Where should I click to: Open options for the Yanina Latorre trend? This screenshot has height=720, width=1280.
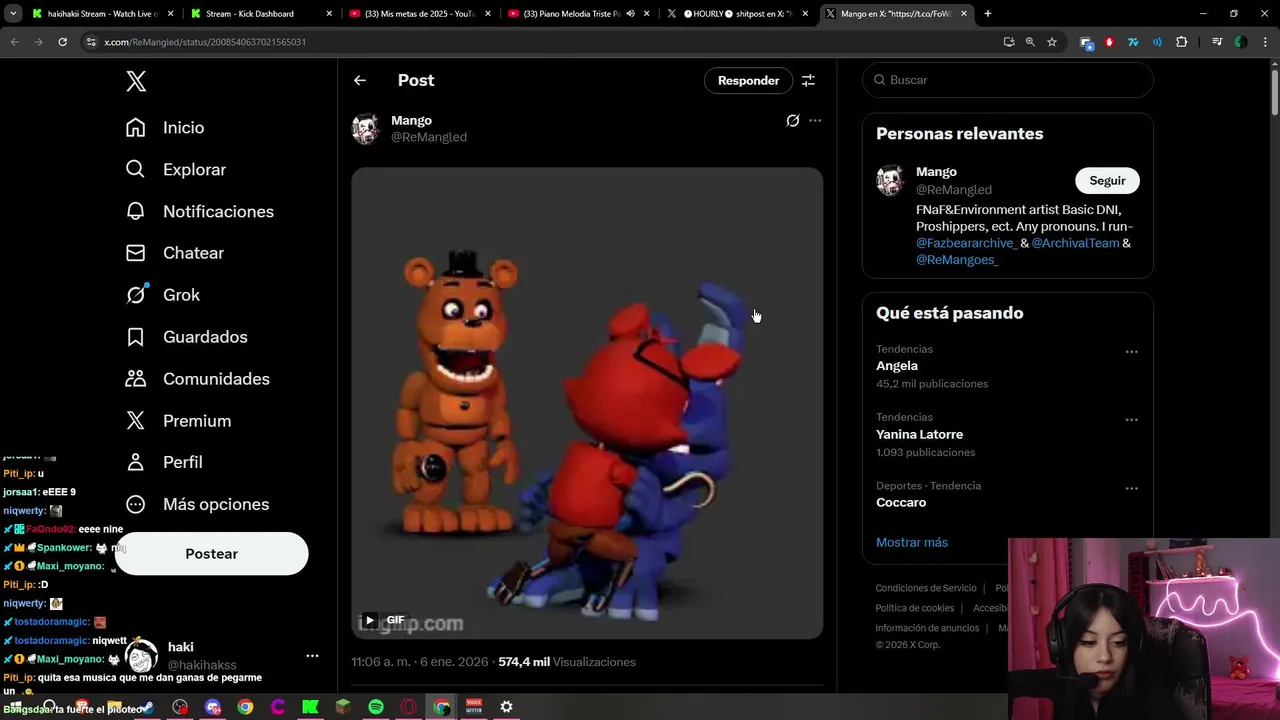1131,420
